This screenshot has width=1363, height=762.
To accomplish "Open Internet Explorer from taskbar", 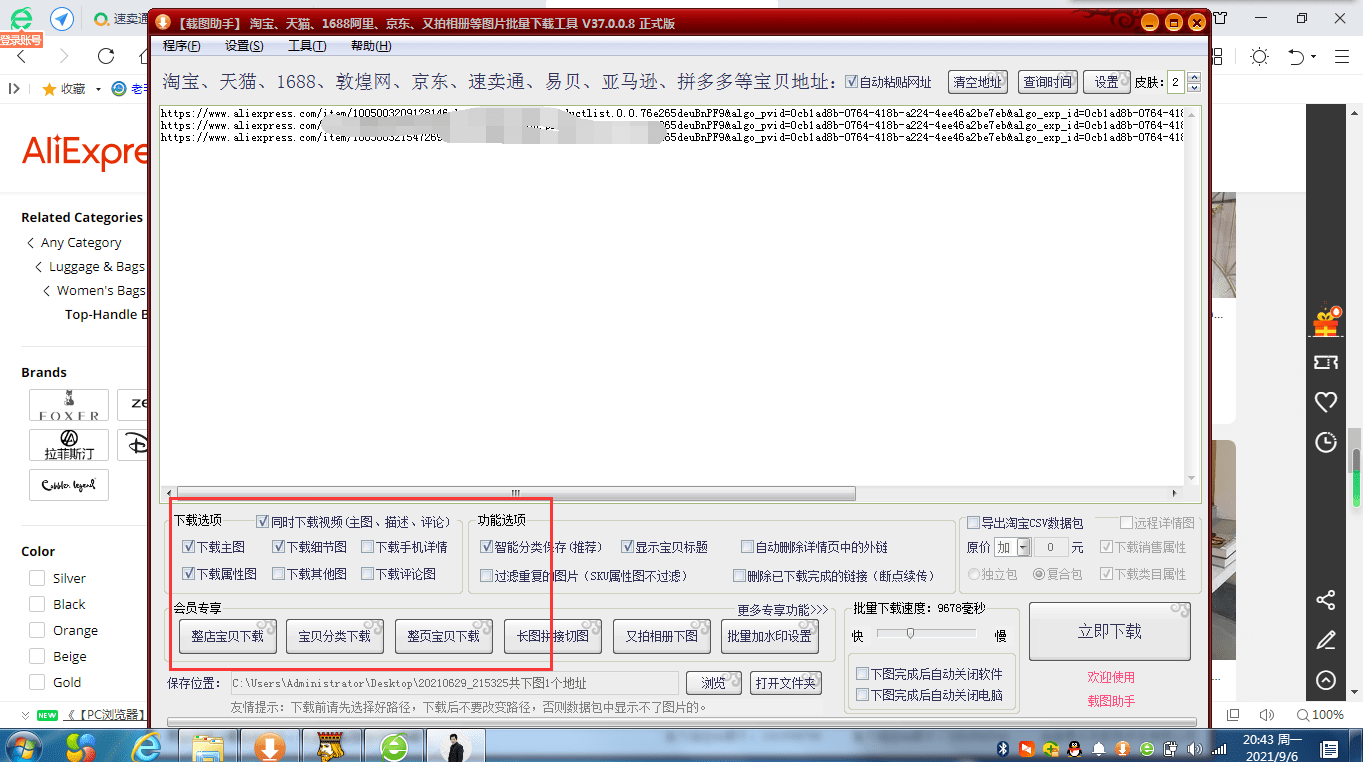I will click(147, 747).
